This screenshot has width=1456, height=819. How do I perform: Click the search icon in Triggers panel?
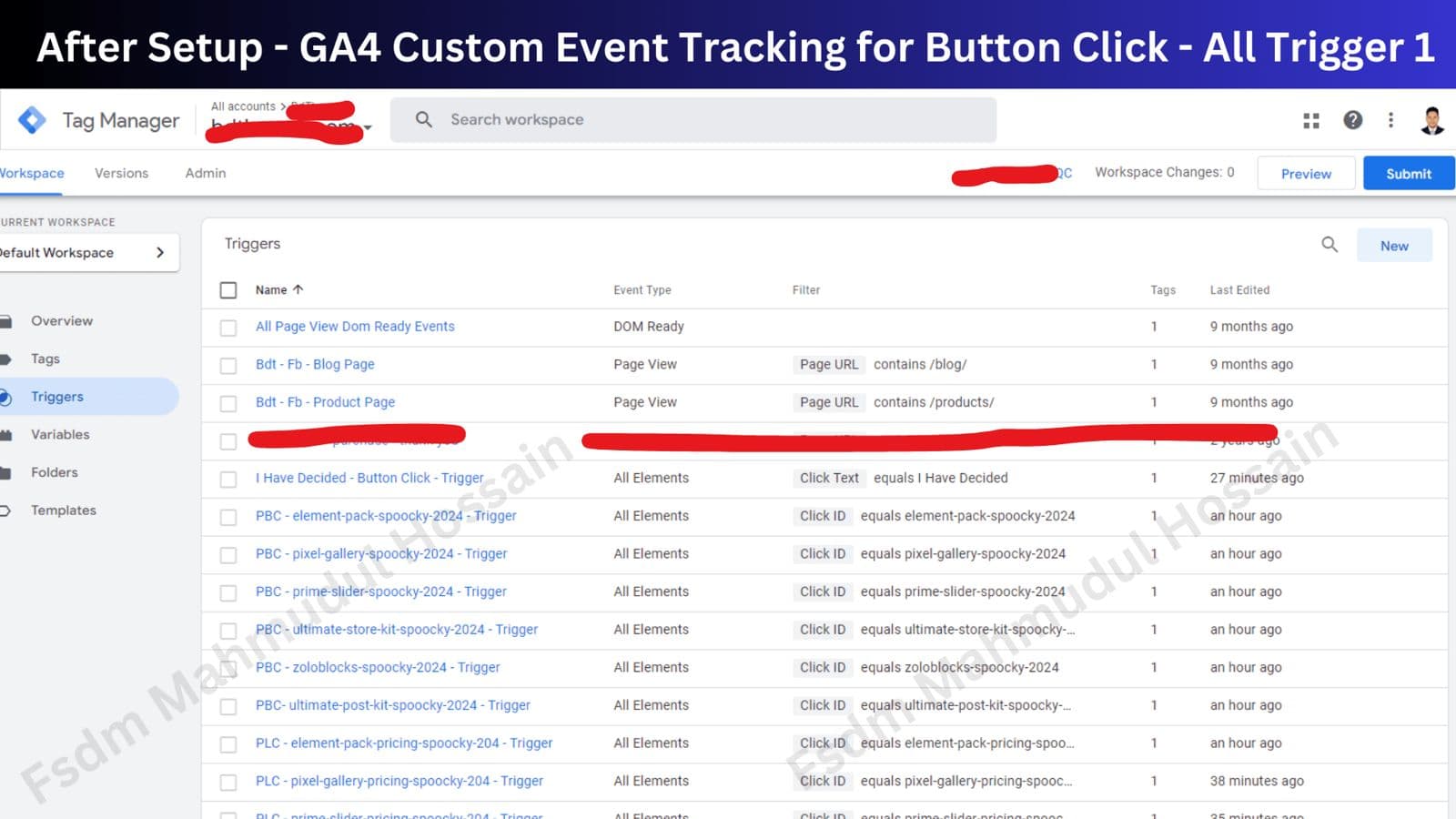(1330, 244)
